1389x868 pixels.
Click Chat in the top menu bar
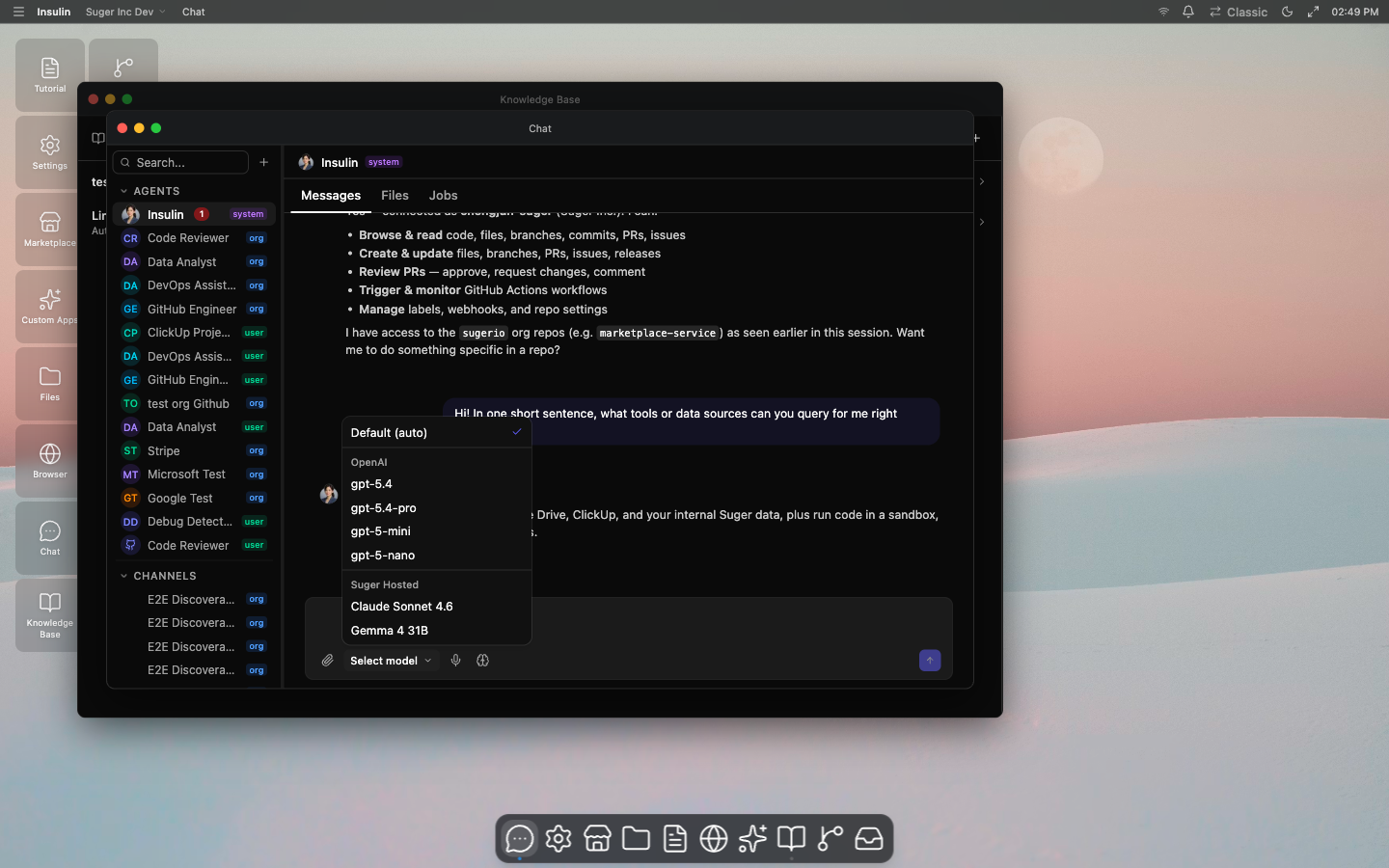(194, 12)
